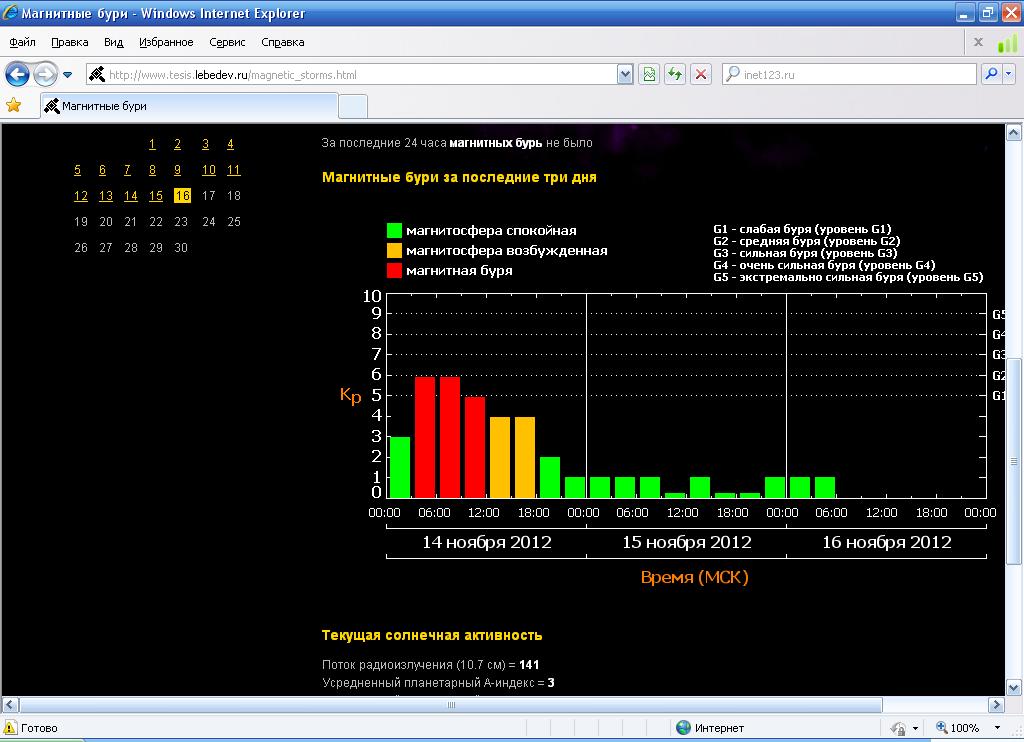Image resolution: width=1024 pixels, height=742 pixels.
Task: Click the Refresh page icon
Action: (676, 75)
